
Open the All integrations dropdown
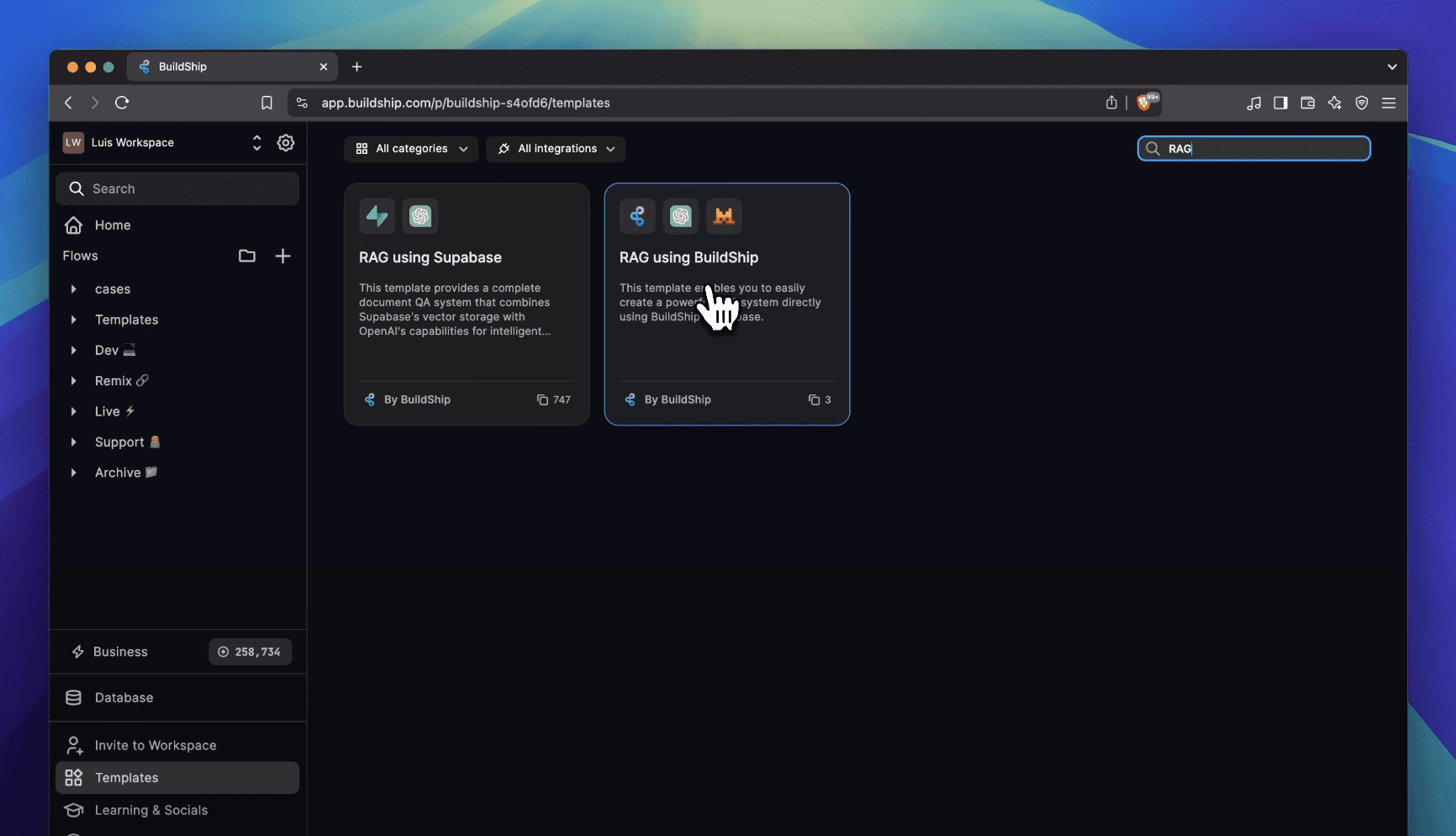(556, 149)
